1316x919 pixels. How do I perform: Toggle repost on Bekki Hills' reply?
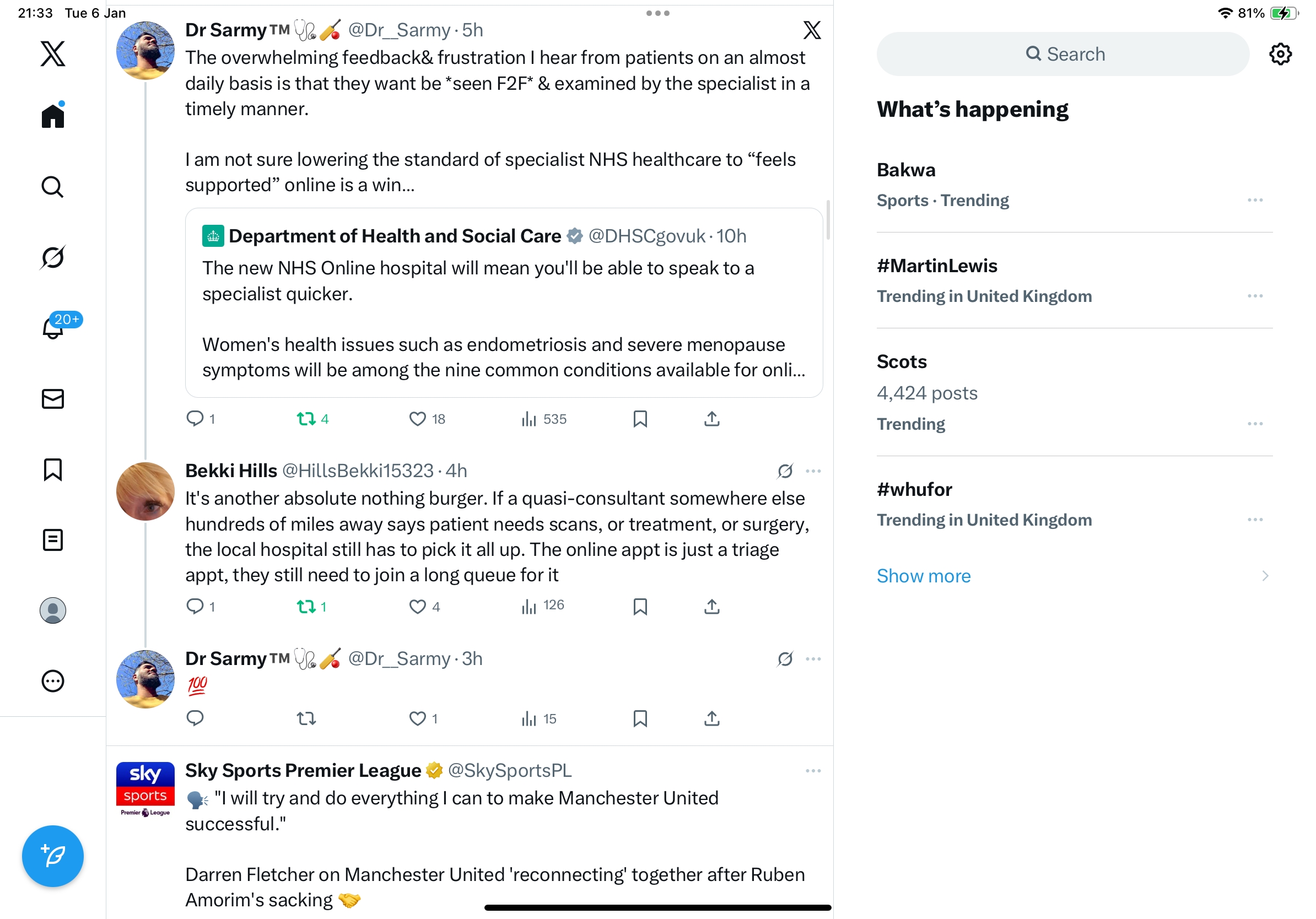coord(306,606)
